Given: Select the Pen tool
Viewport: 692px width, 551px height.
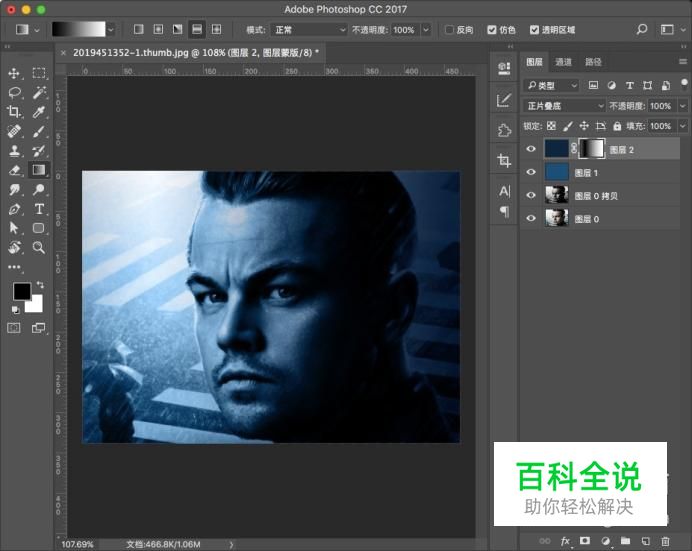Looking at the screenshot, I should click(14, 209).
